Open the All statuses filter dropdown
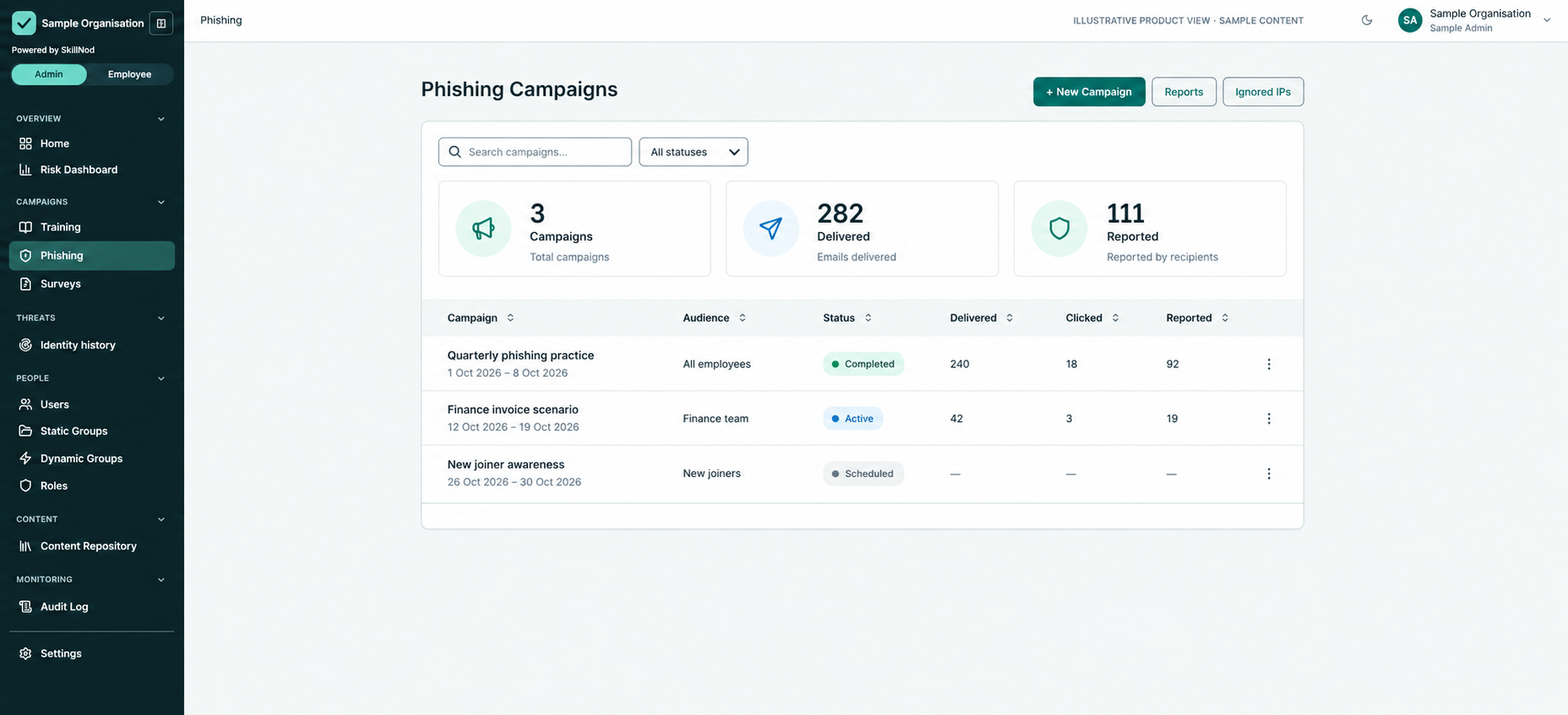The width and height of the screenshot is (1568, 715). [x=693, y=152]
